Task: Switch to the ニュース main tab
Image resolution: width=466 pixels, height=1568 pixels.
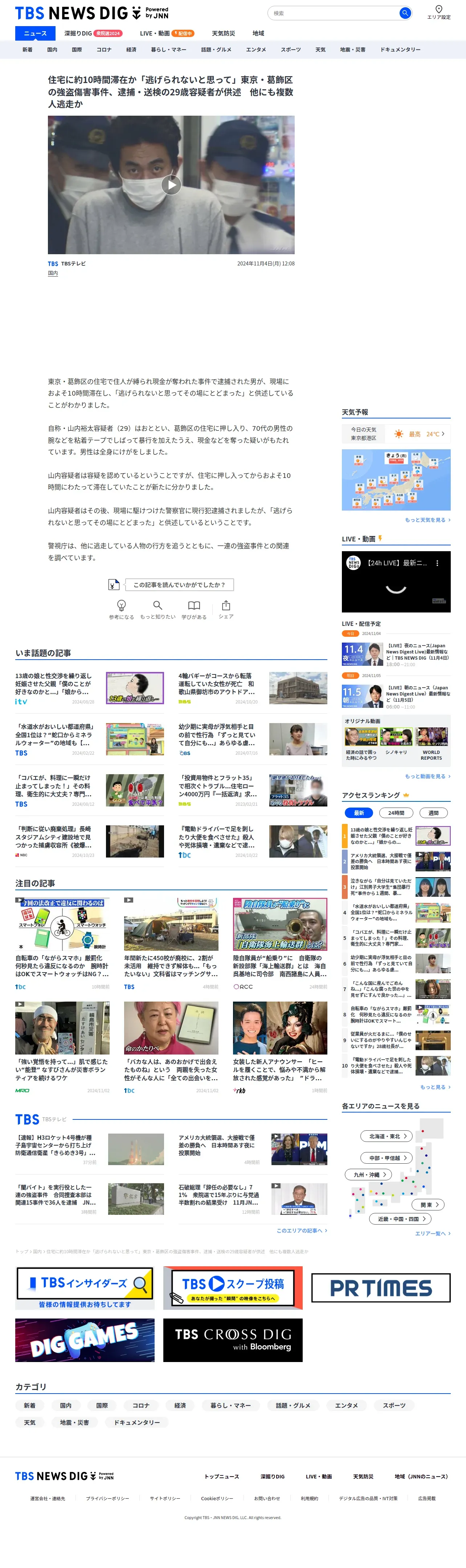Action: pos(35,33)
